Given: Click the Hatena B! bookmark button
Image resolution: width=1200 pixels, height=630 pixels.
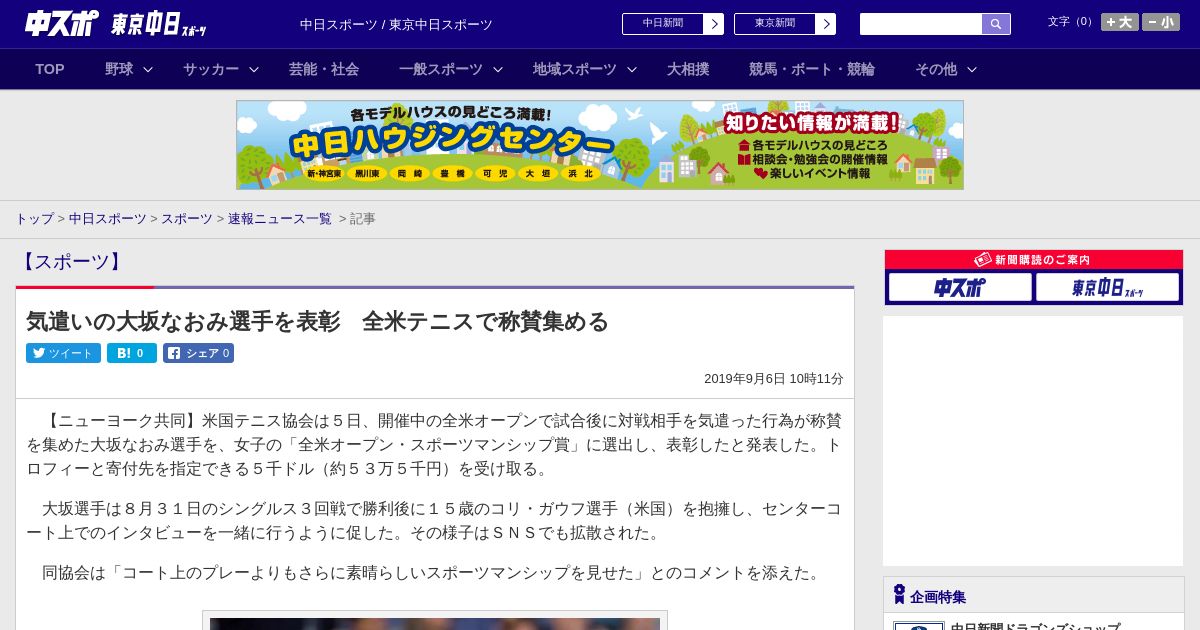Looking at the screenshot, I should click(x=132, y=353).
